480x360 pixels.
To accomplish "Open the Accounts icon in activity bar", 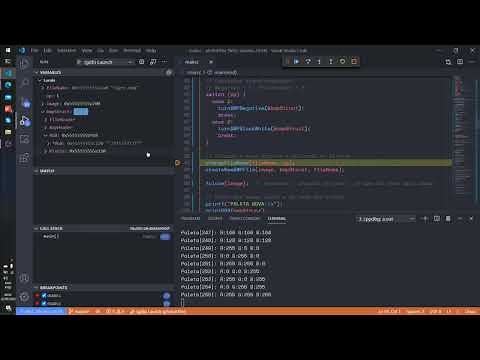I will (x=24, y=278).
